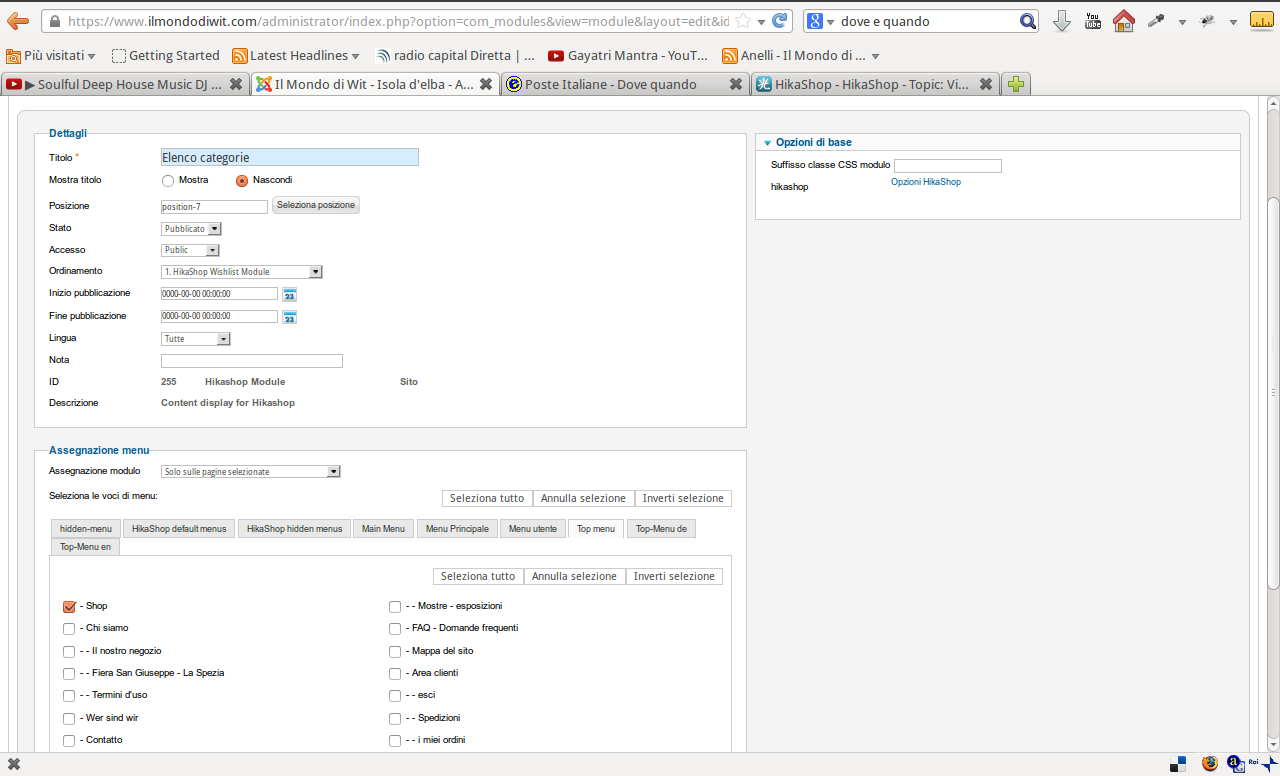Open the Più visitati bookmarks dropdown

tap(52, 56)
